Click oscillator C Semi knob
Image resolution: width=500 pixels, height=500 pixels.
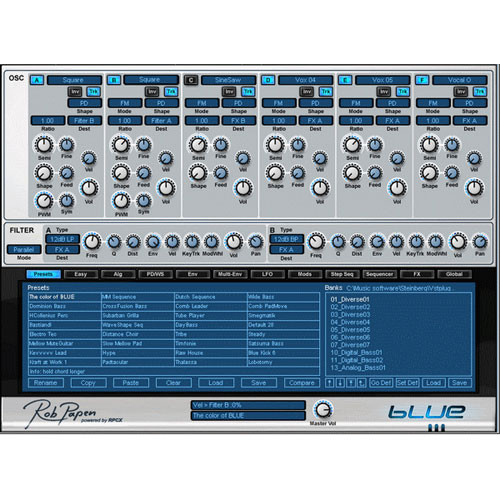click(x=198, y=145)
